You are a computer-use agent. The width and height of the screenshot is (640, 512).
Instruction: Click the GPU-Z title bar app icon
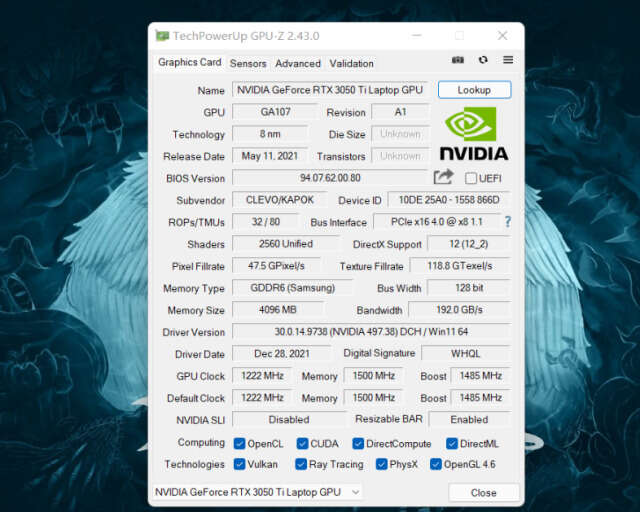162,36
